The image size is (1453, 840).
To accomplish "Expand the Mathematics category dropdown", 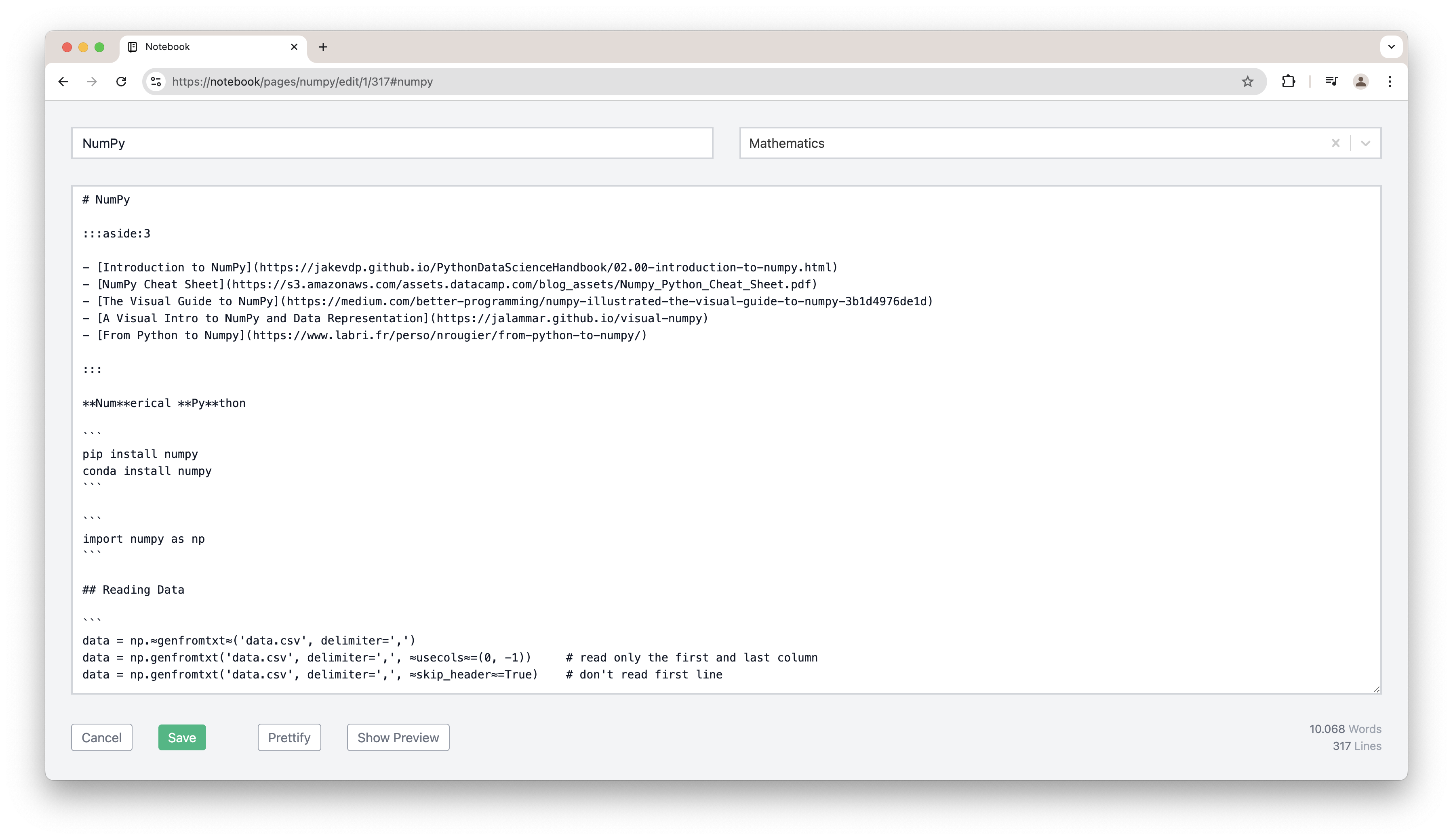I will 1365,143.
